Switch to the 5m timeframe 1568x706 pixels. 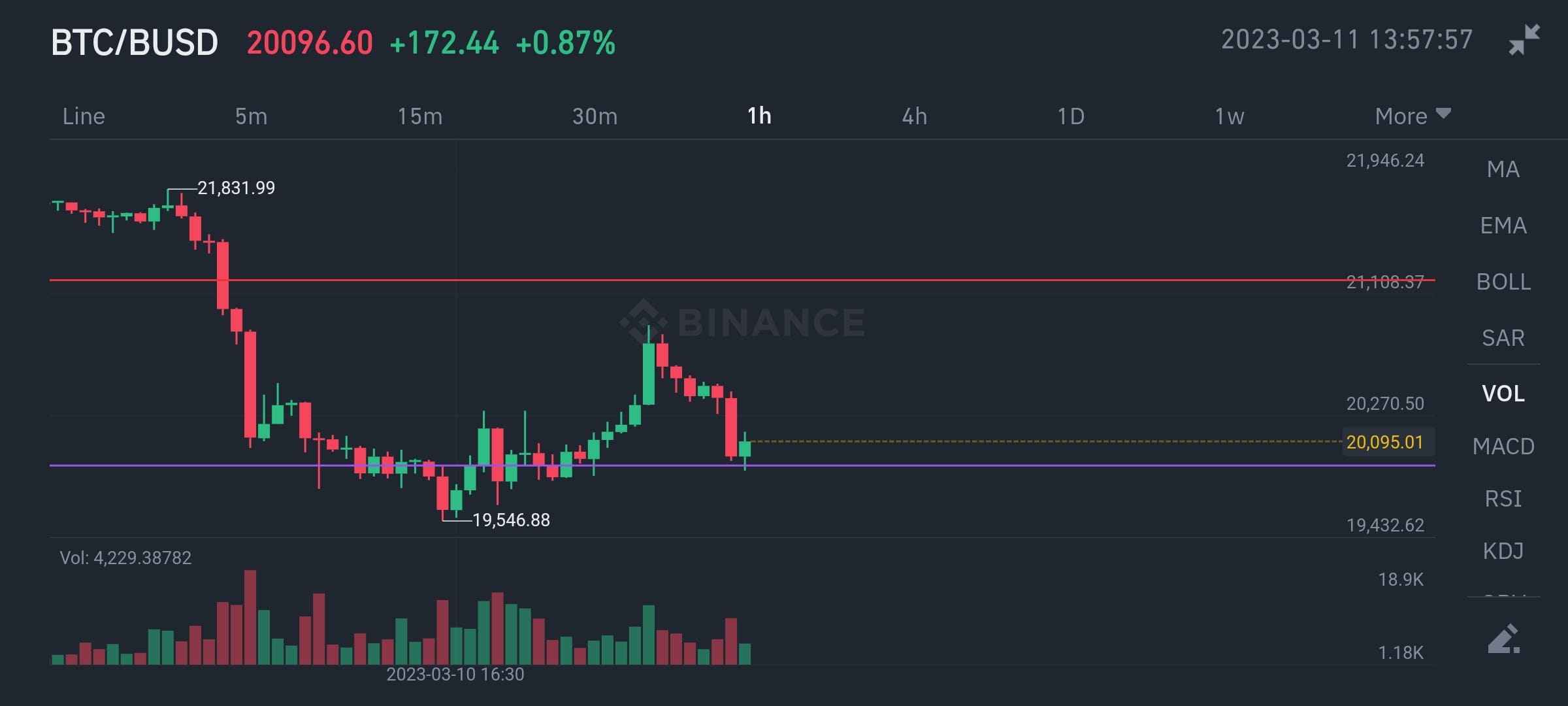pyautogui.click(x=252, y=116)
